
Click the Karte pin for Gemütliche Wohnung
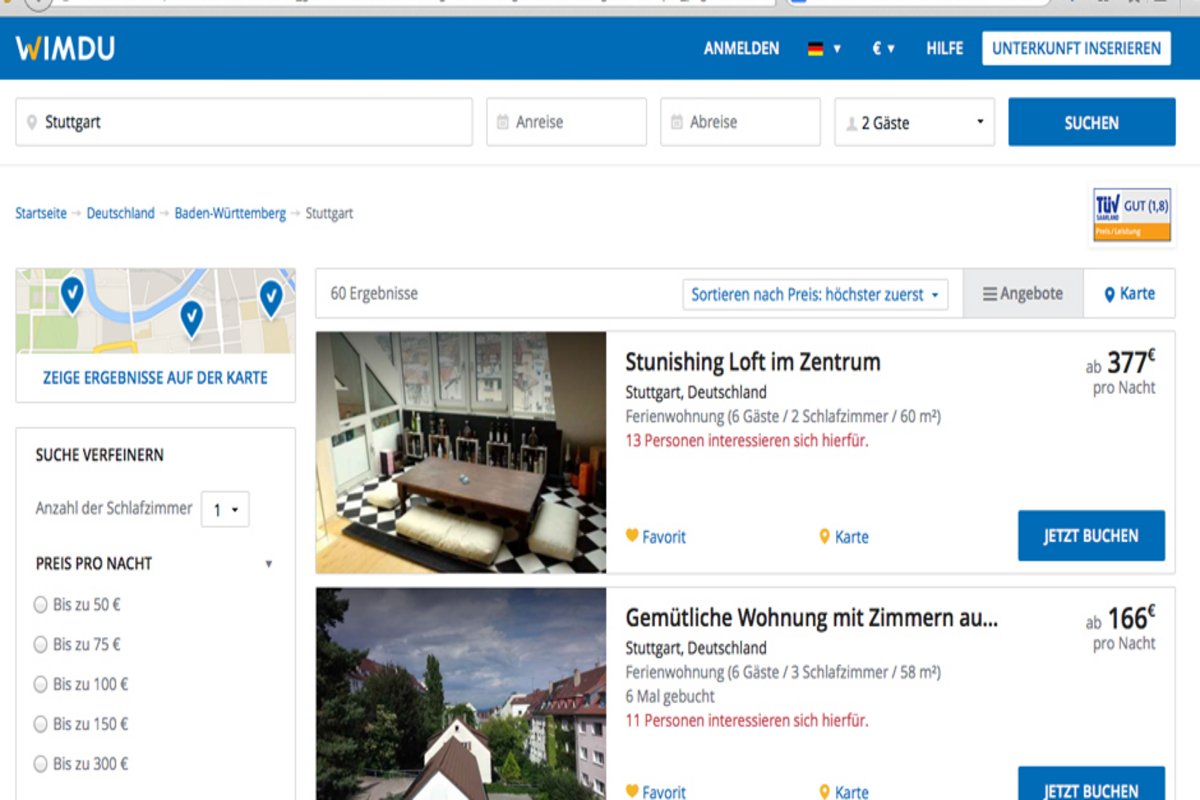825,791
